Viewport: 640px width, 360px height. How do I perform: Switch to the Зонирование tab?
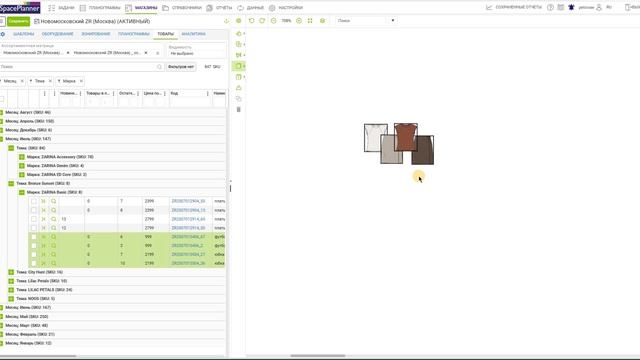click(x=96, y=34)
